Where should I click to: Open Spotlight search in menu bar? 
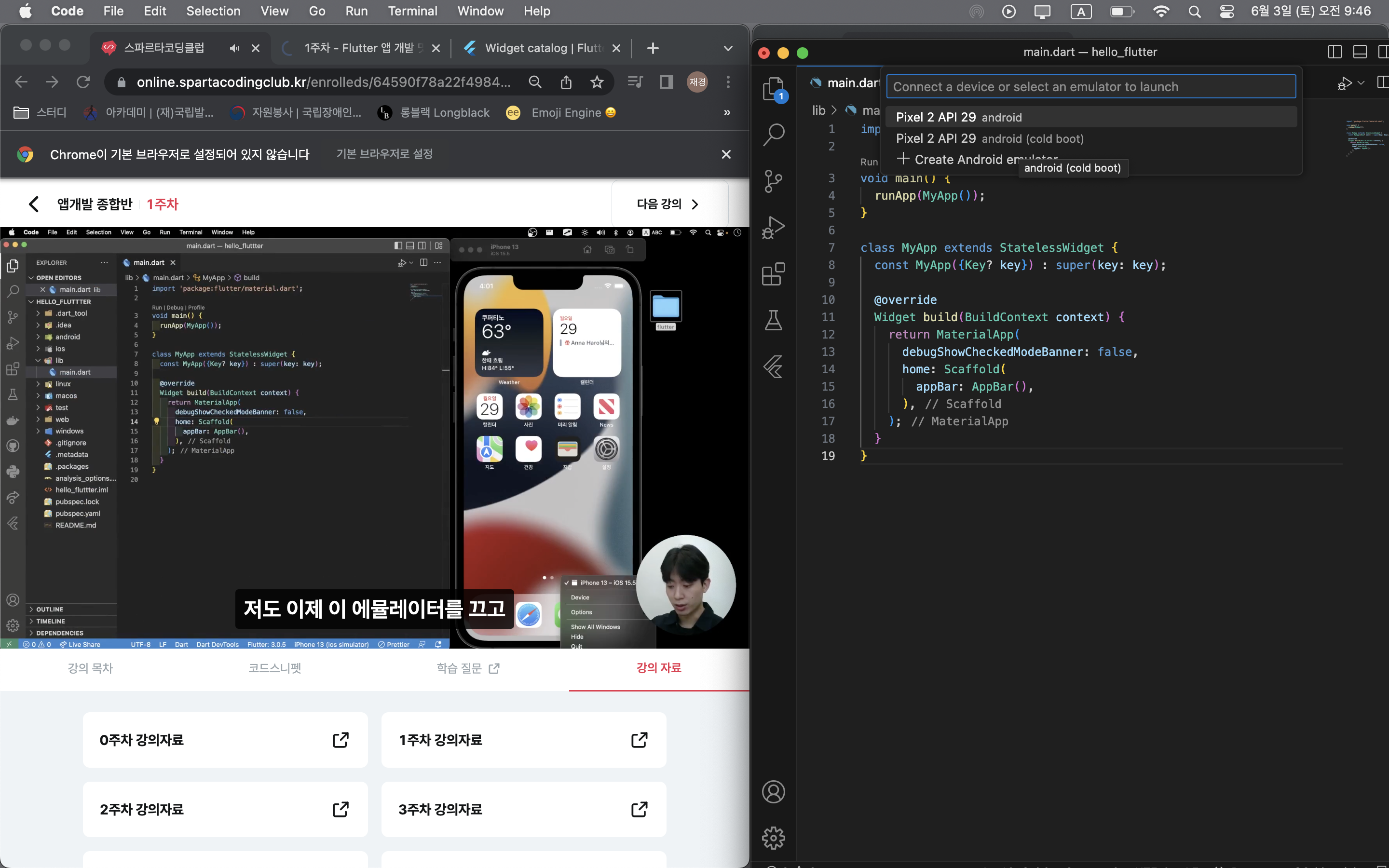click(x=1195, y=11)
